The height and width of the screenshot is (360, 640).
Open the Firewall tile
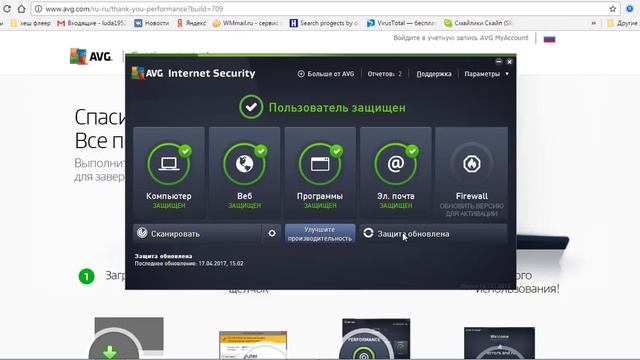pos(471,173)
